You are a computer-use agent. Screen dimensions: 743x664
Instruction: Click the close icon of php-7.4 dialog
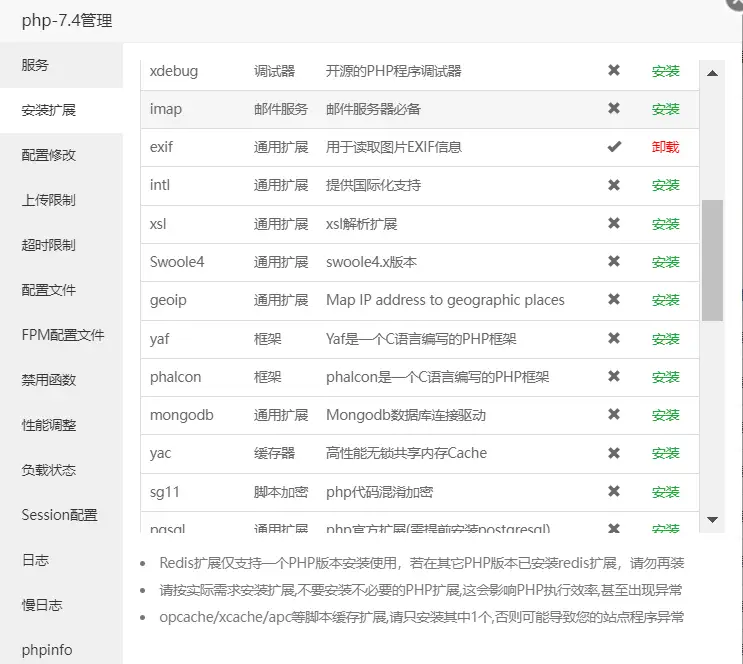pos(735,4)
